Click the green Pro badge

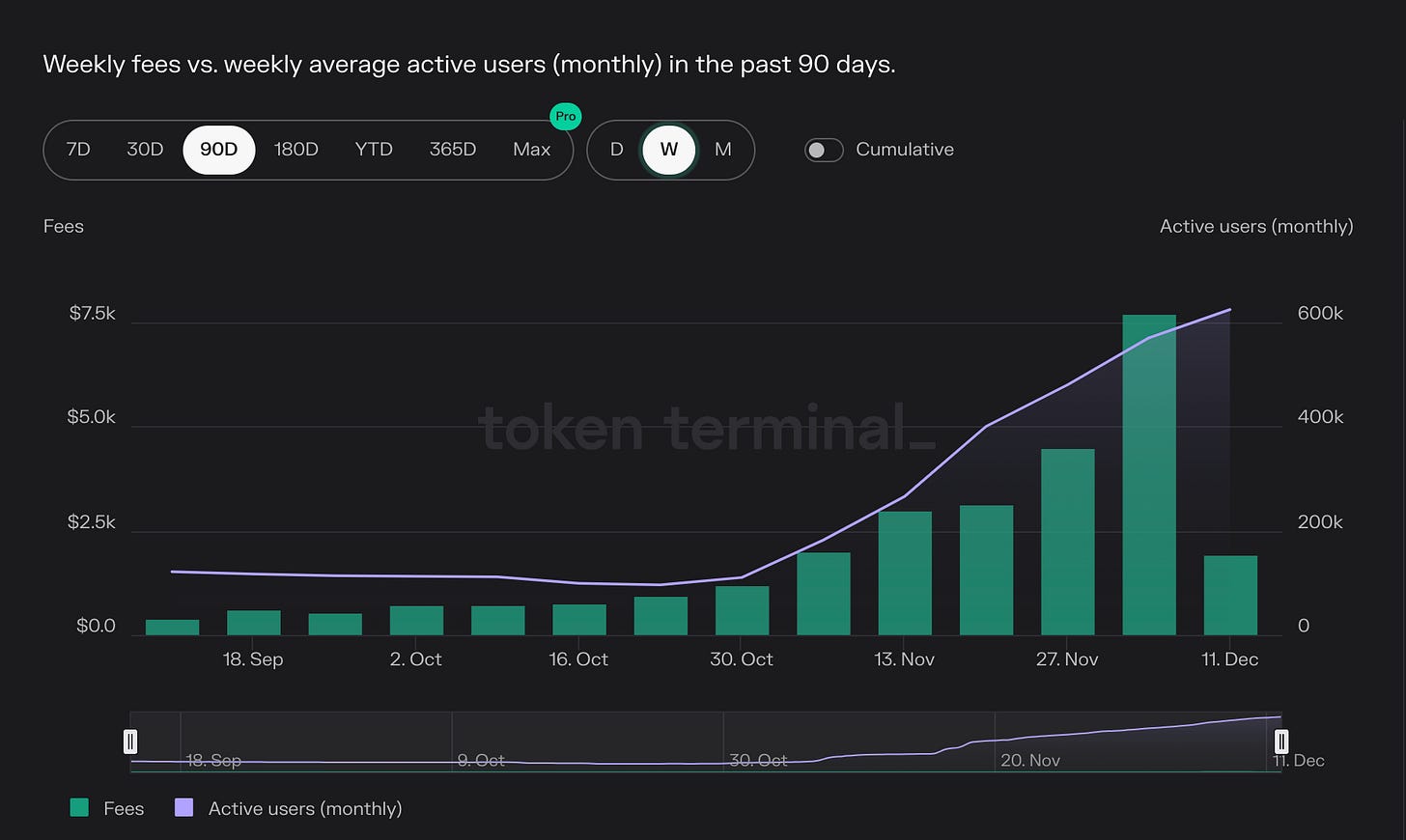tap(566, 116)
